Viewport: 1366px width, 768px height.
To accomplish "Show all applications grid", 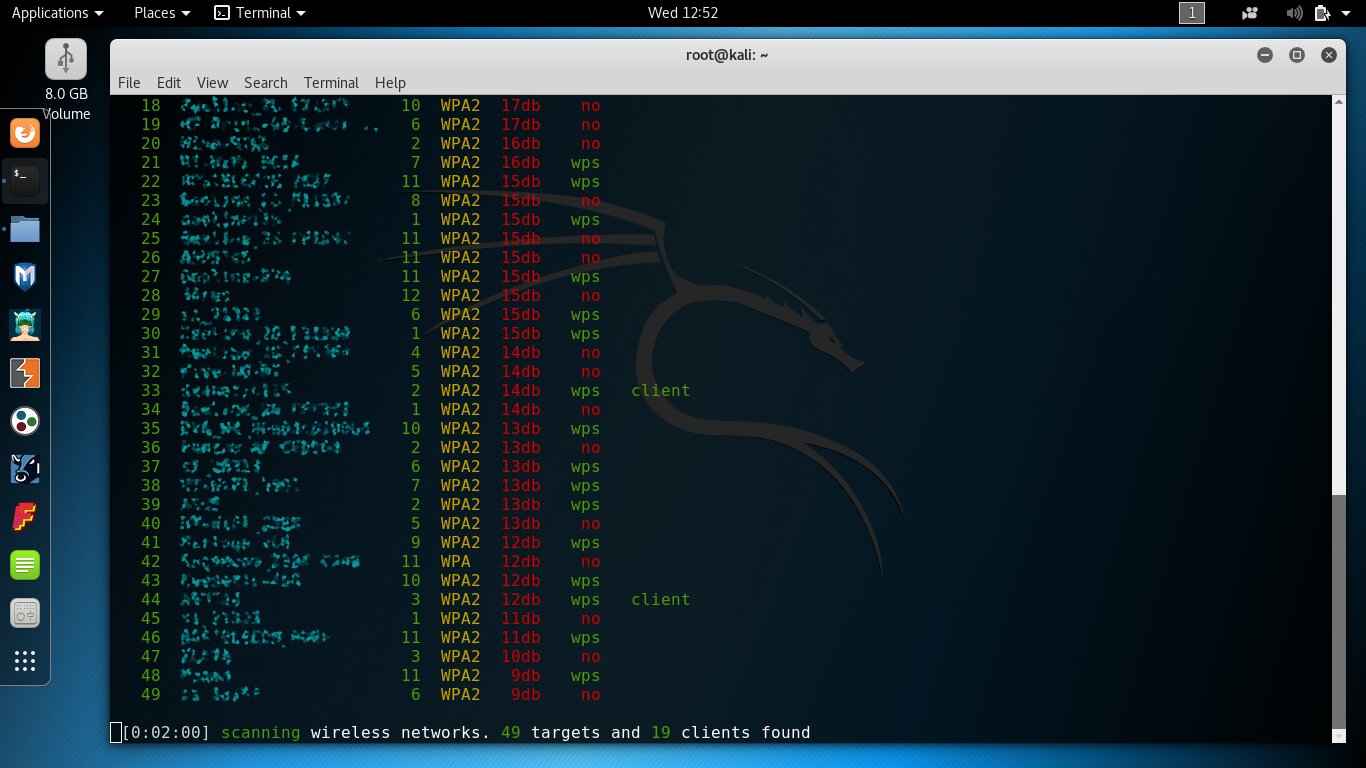I will tap(25, 661).
